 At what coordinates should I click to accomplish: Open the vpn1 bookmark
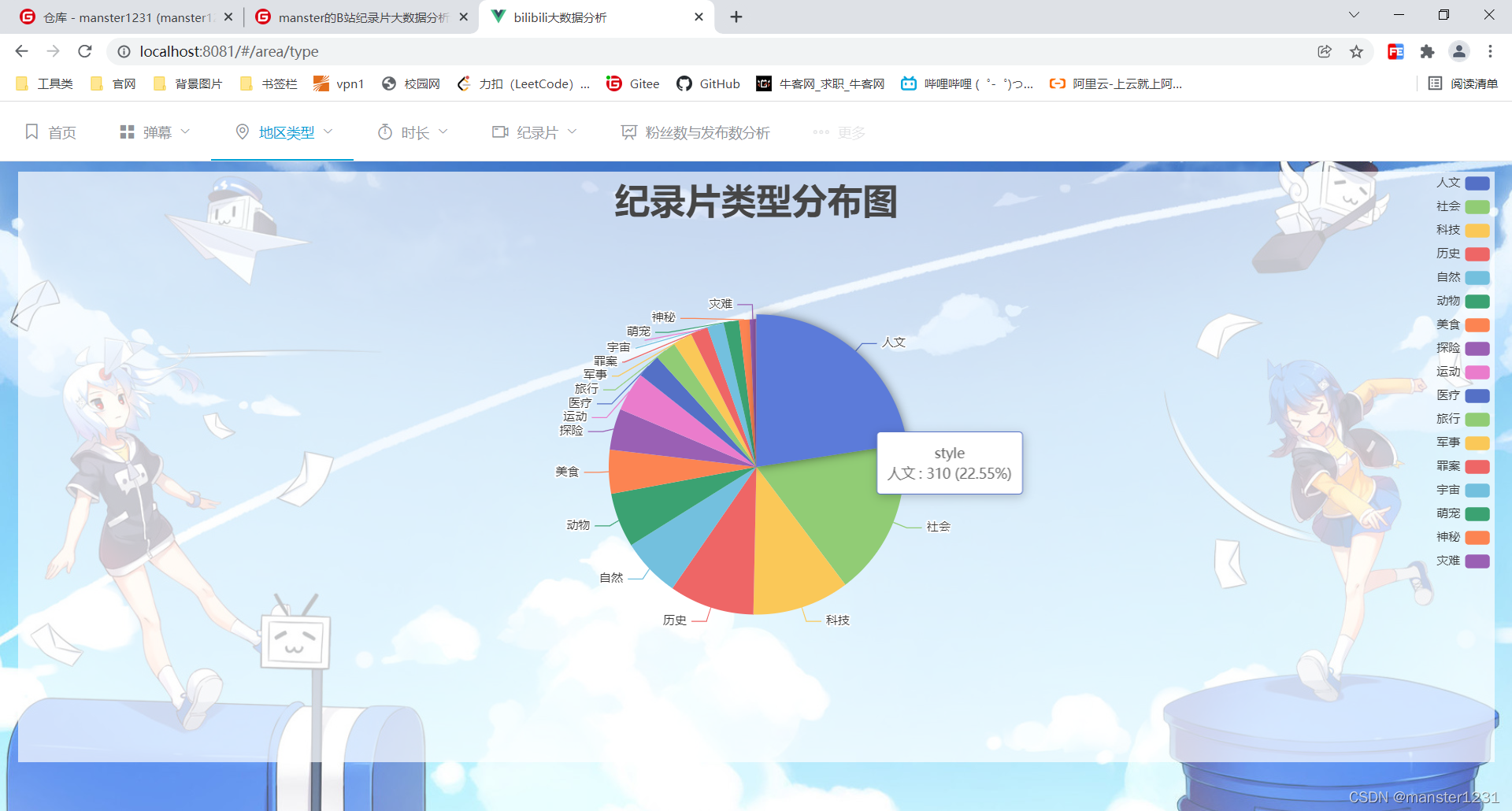[339, 83]
